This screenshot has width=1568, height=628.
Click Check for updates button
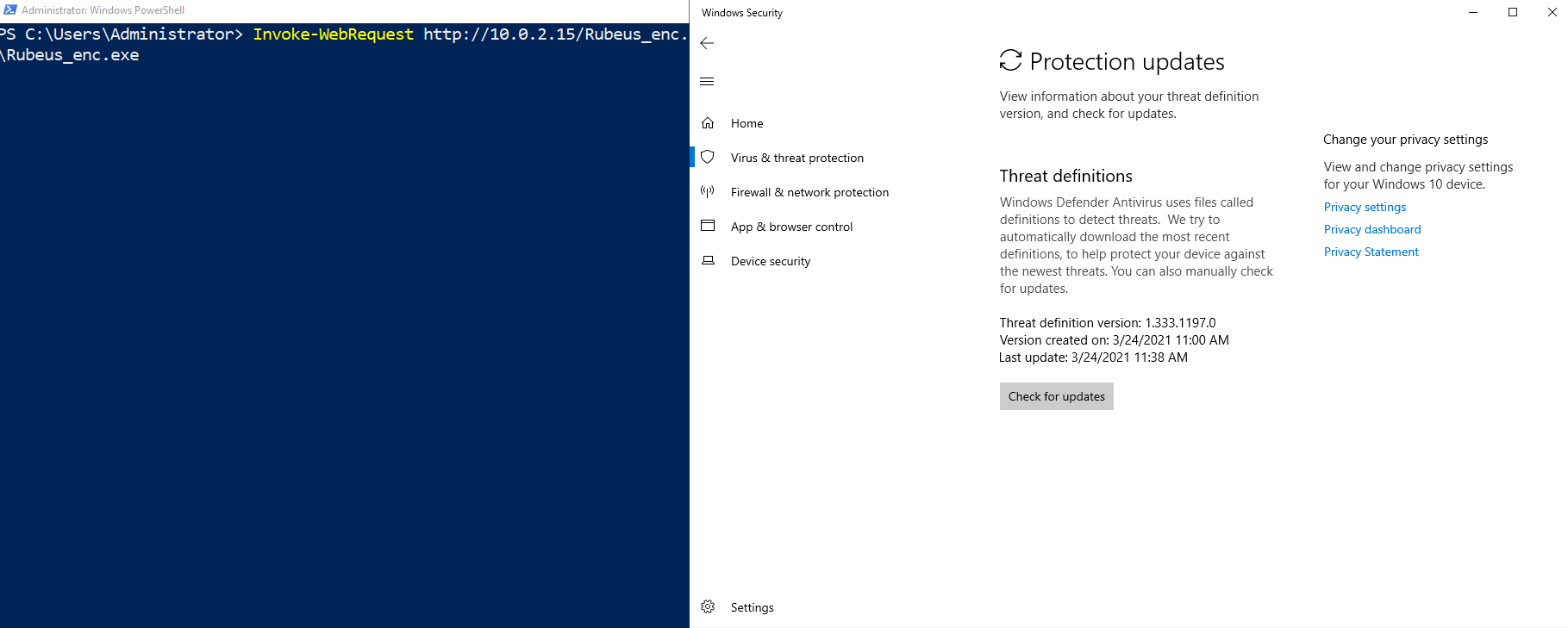pyautogui.click(x=1057, y=396)
